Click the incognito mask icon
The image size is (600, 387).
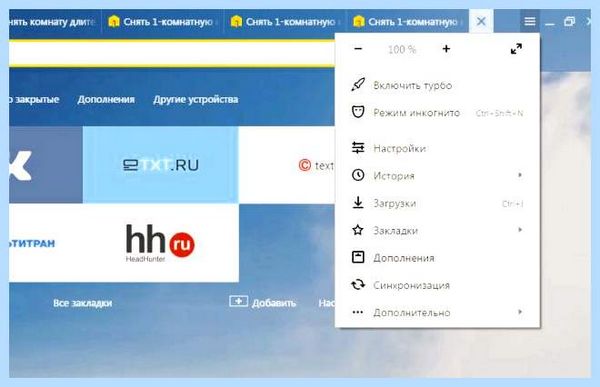358,112
